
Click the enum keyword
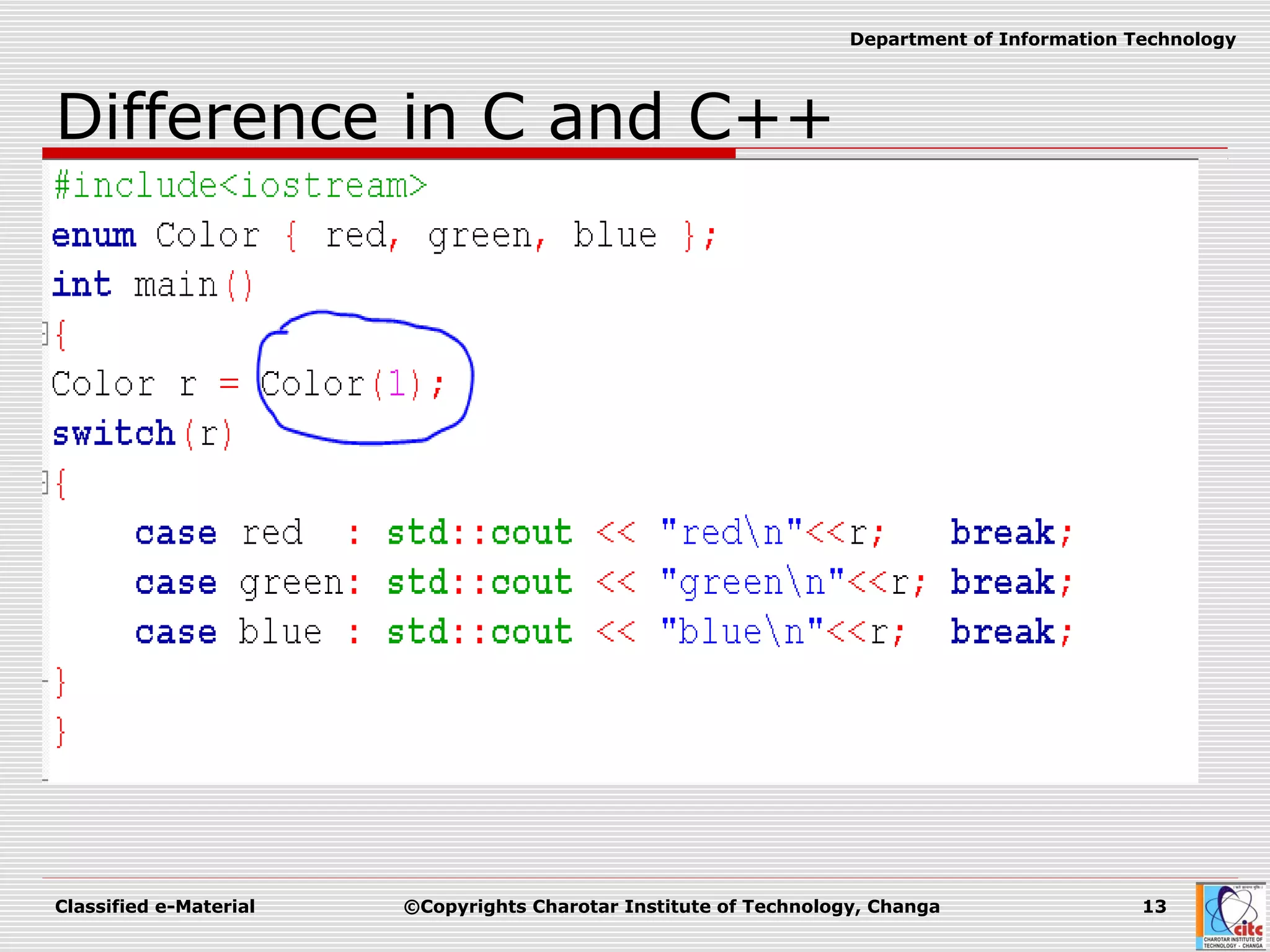(x=94, y=236)
